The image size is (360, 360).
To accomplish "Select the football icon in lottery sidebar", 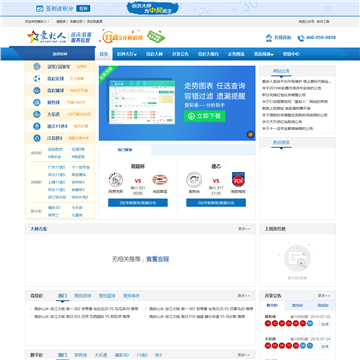I will 37,79.
